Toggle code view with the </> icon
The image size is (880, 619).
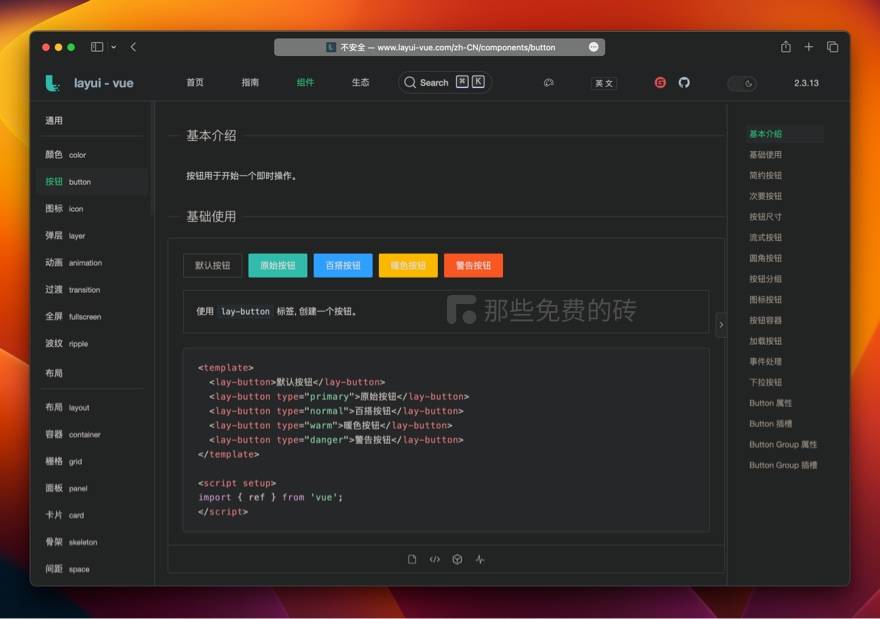pyautogui.click(x=434, y=559)
